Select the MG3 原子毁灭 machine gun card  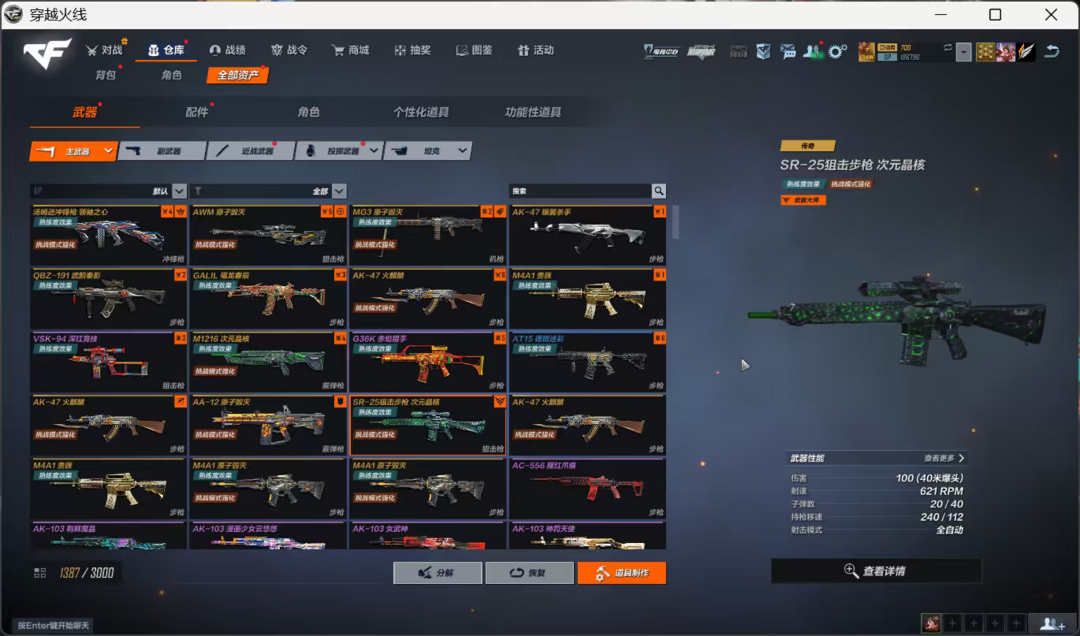[x=428, y=235]
